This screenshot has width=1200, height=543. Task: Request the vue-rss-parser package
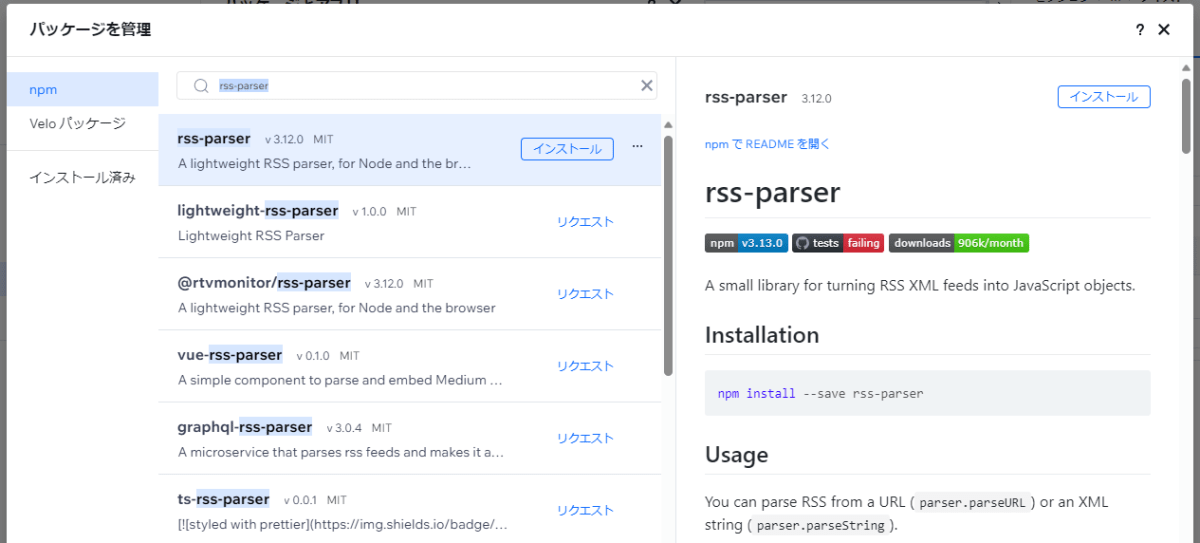point(585,366)
